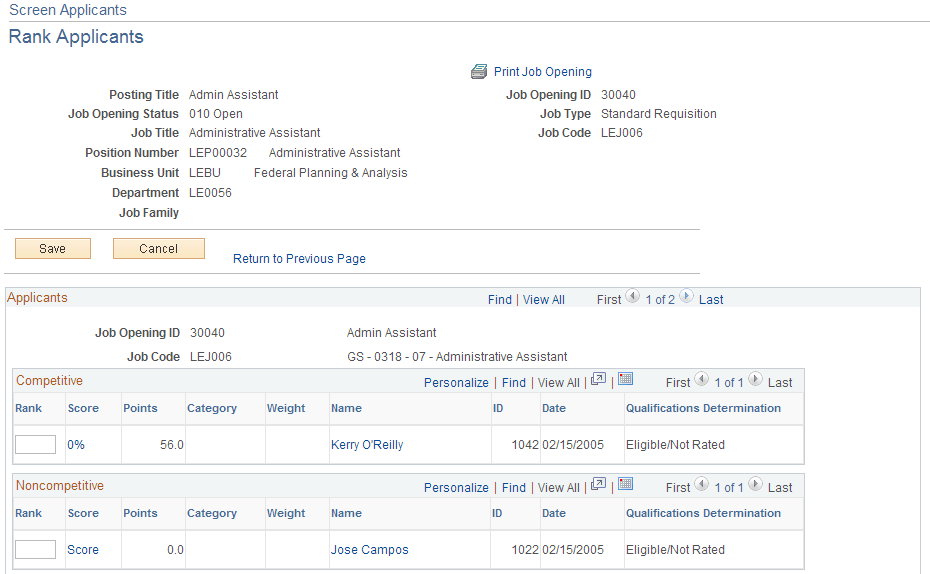Open Jose Campos applicant link
This screenshot has height=574, width=930.
(370, 550)
